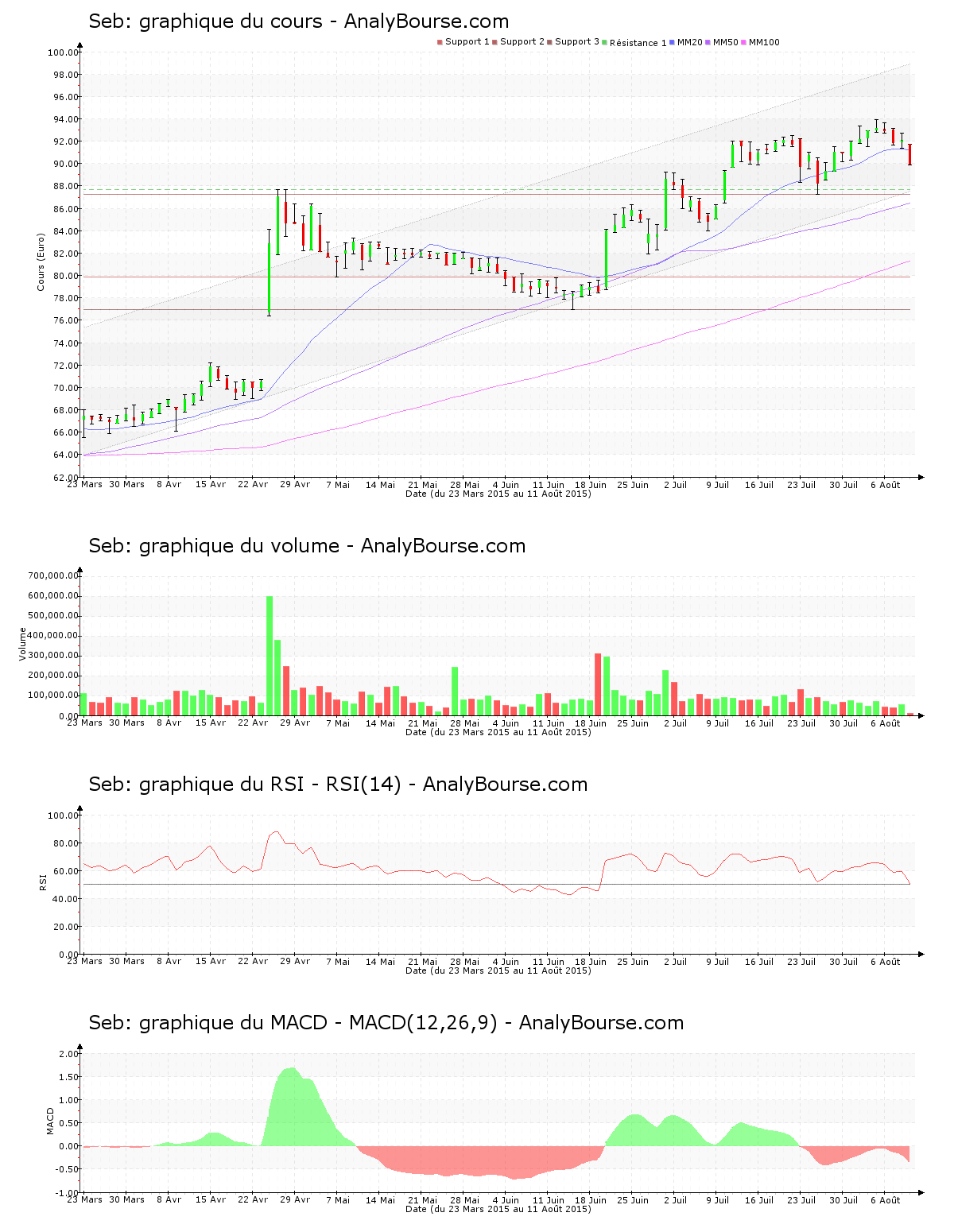Click '9 Juil' on the MACD chart date axis
Image resolution: width=954 pixels, height=1232 pixels.
click(717, 1200)
